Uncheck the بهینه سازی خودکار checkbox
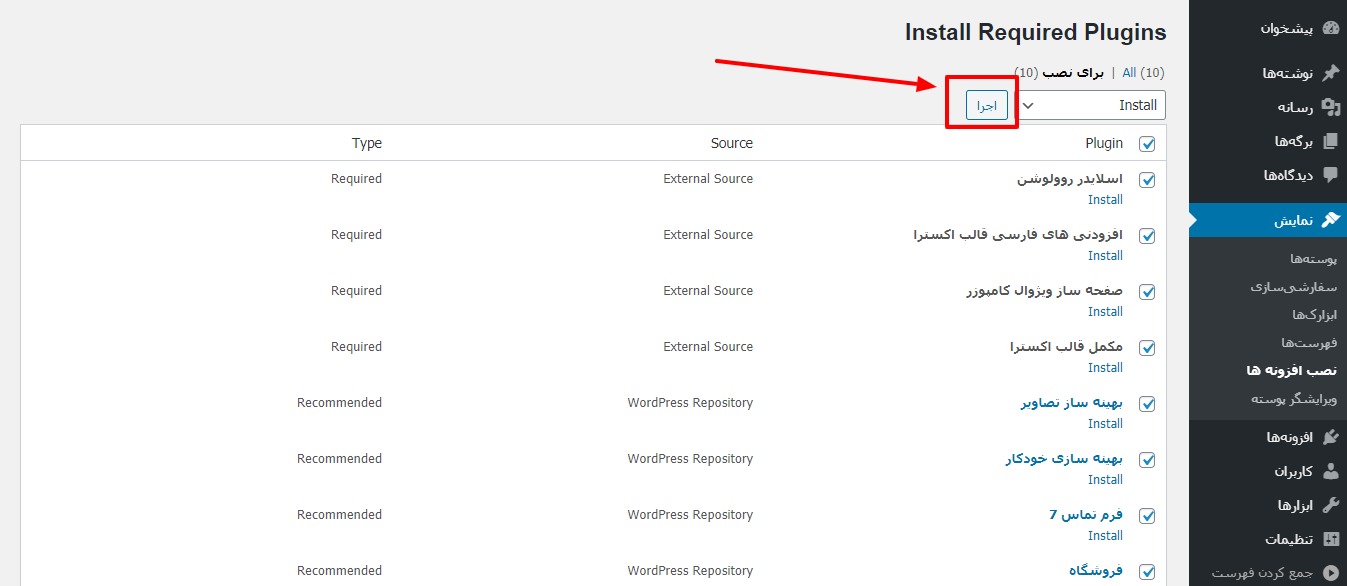This screenshot has height=586, width=1347. (1147, 461)
